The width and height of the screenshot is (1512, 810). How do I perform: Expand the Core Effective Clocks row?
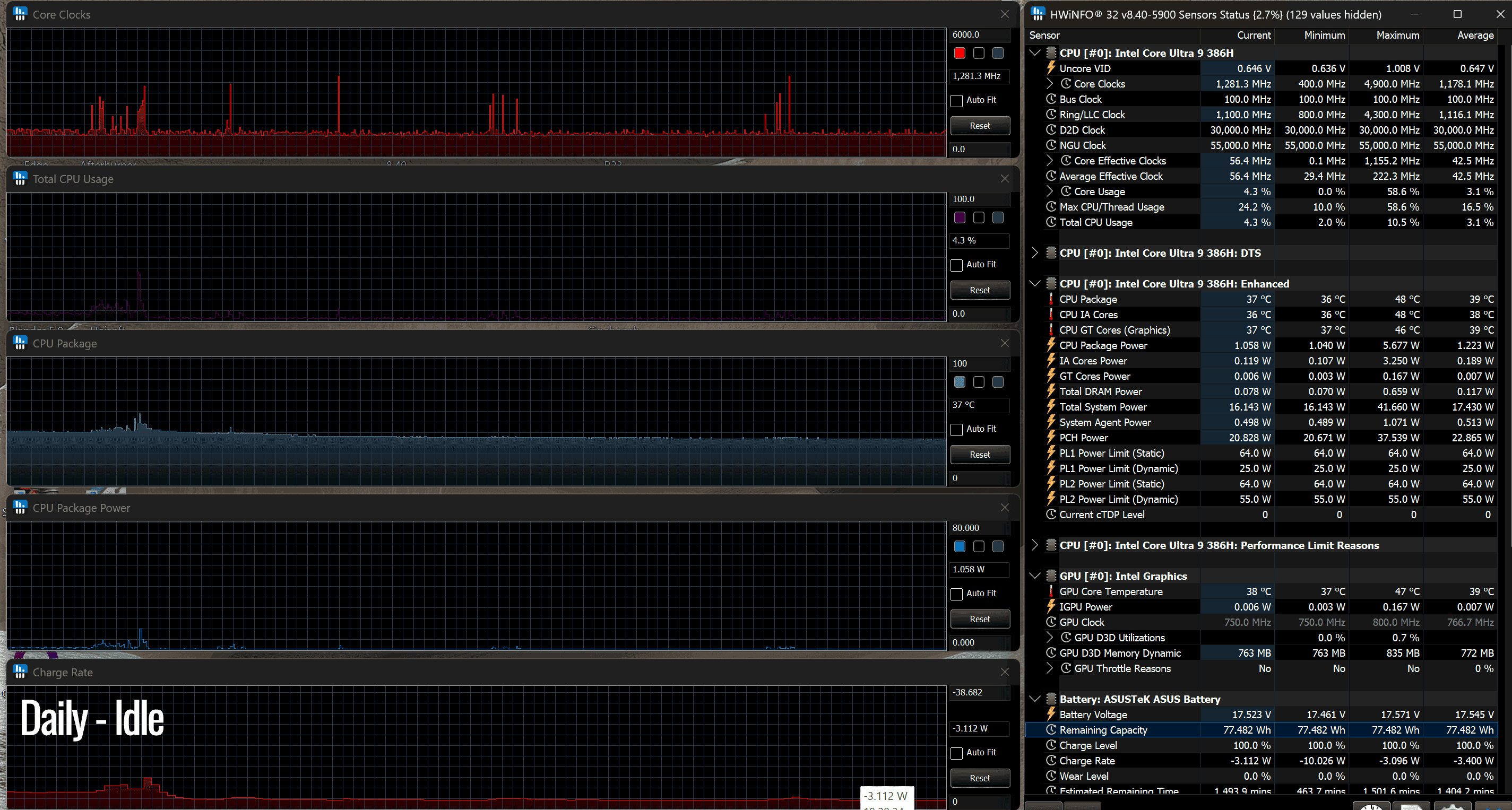point(1050,161)
